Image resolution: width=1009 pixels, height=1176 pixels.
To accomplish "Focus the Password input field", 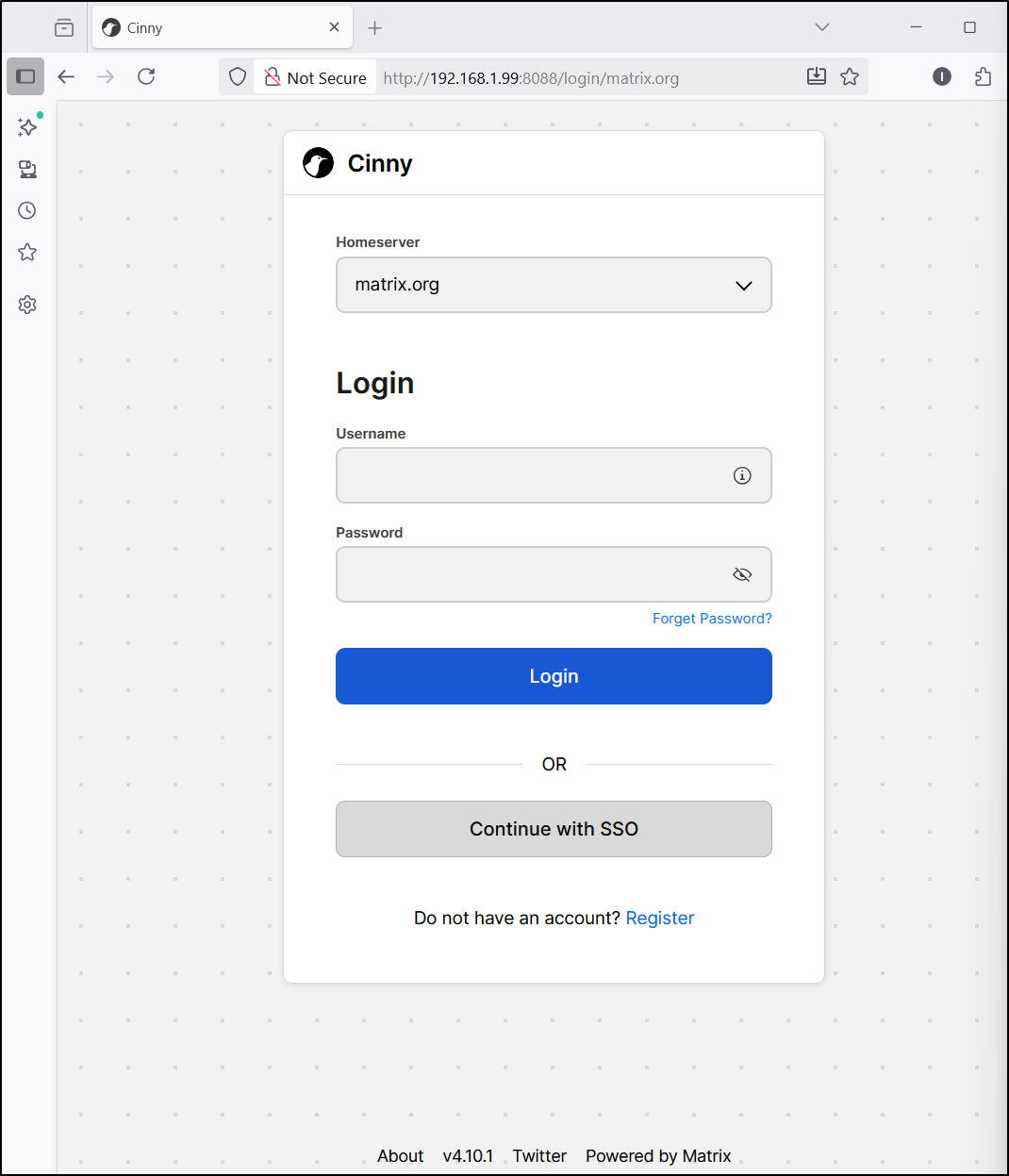I will click(533, 574).
